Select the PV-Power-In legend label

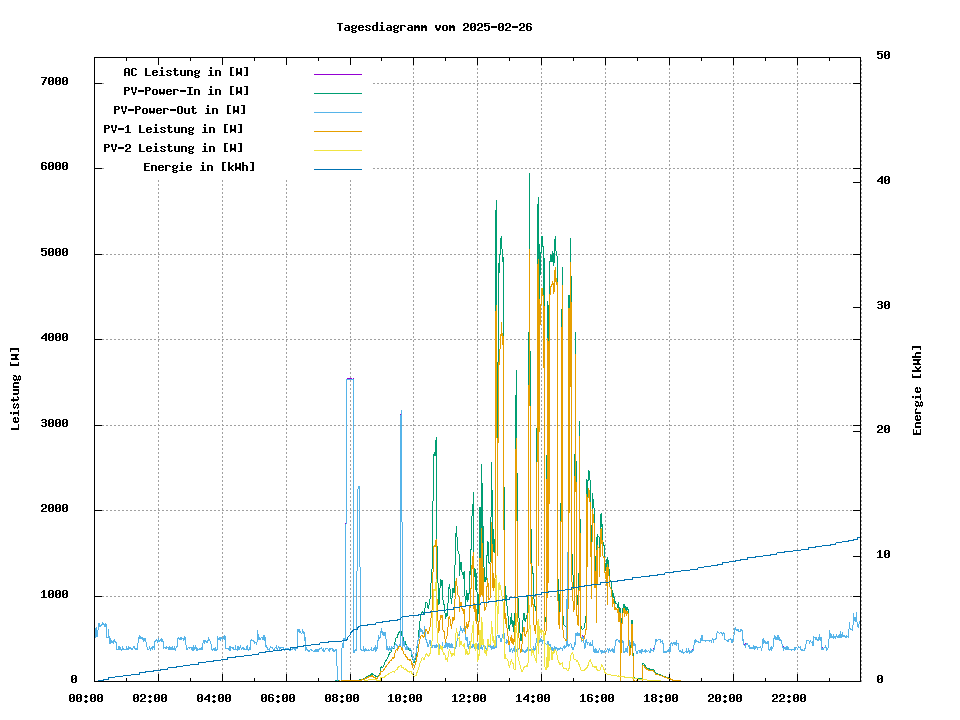pos(193,91)
